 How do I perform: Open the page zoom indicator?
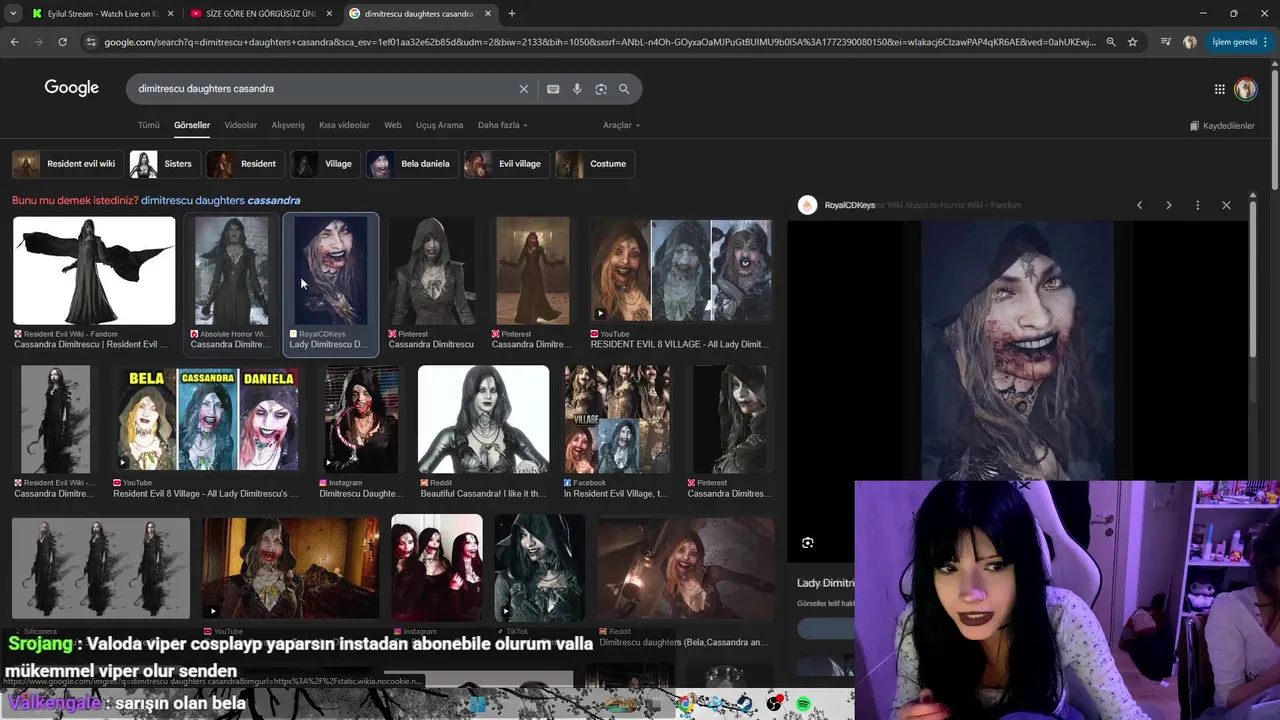(x=1110, y=42)
